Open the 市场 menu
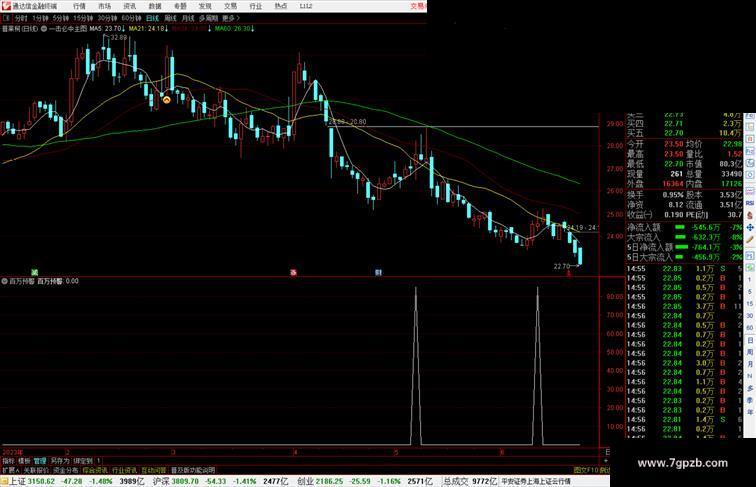756x487 pixels. tap(105, 6)
